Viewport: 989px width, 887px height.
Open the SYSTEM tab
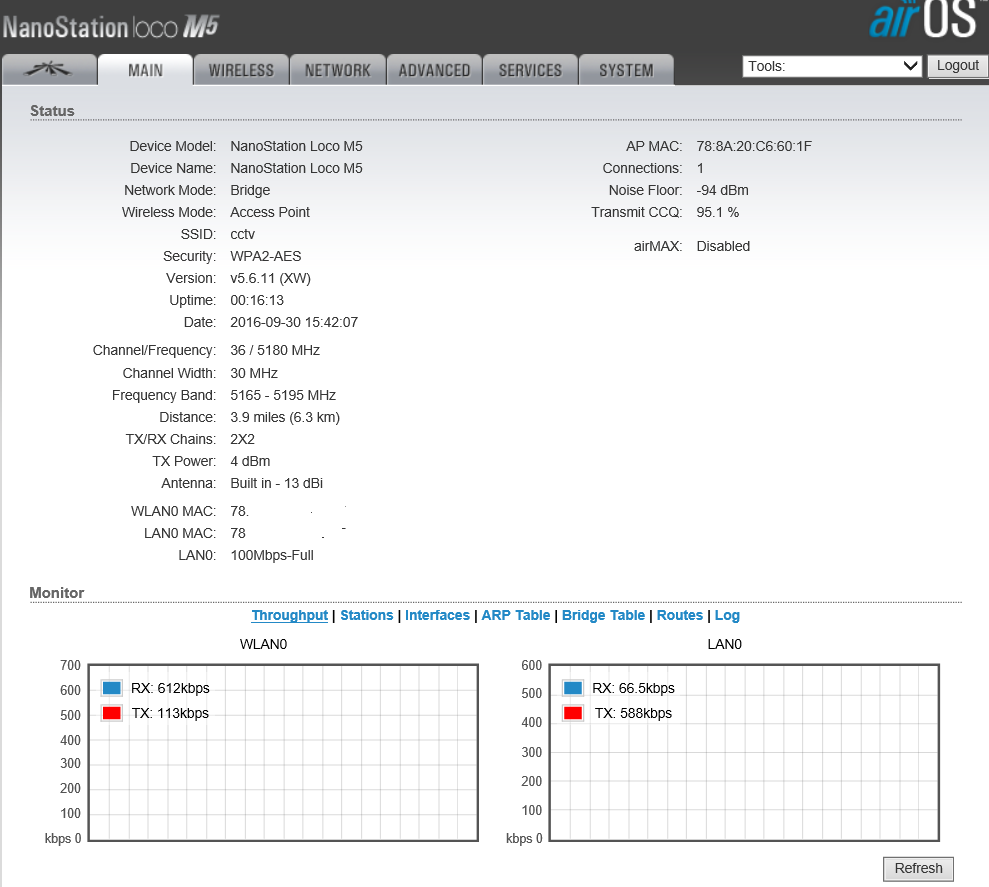click(x=626, y=70)
